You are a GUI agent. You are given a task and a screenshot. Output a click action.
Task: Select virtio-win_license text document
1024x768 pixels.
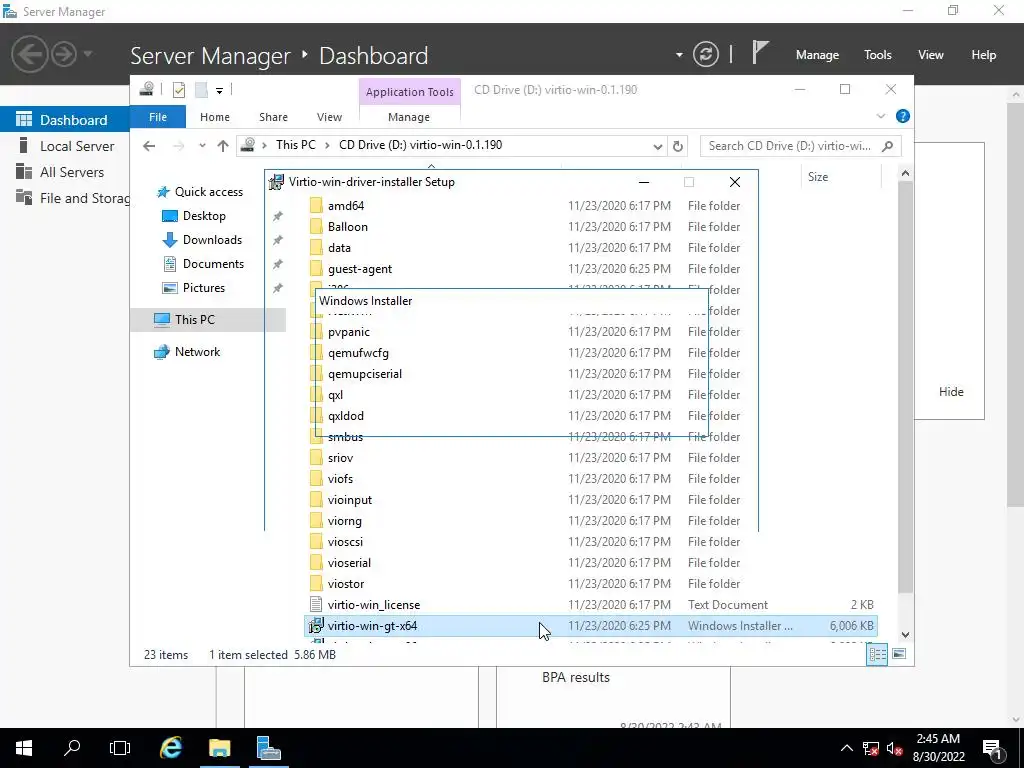pyautogui.click(x=374, y=605)
